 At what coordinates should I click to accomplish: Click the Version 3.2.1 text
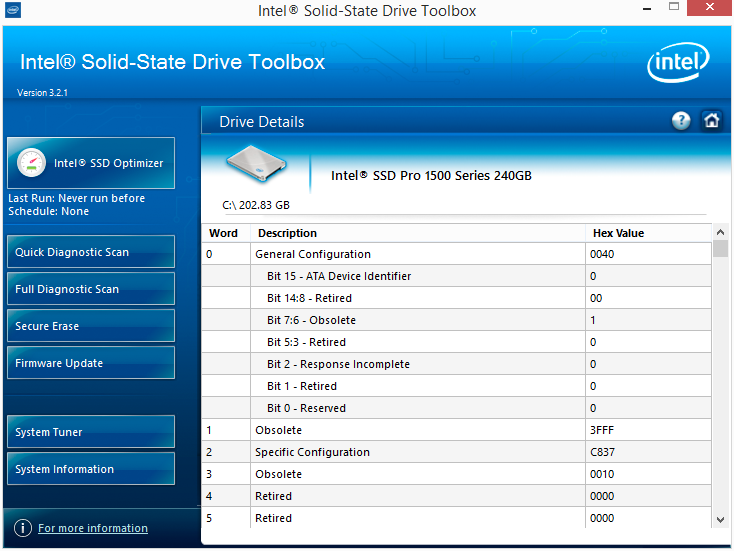tap(43, 93)
